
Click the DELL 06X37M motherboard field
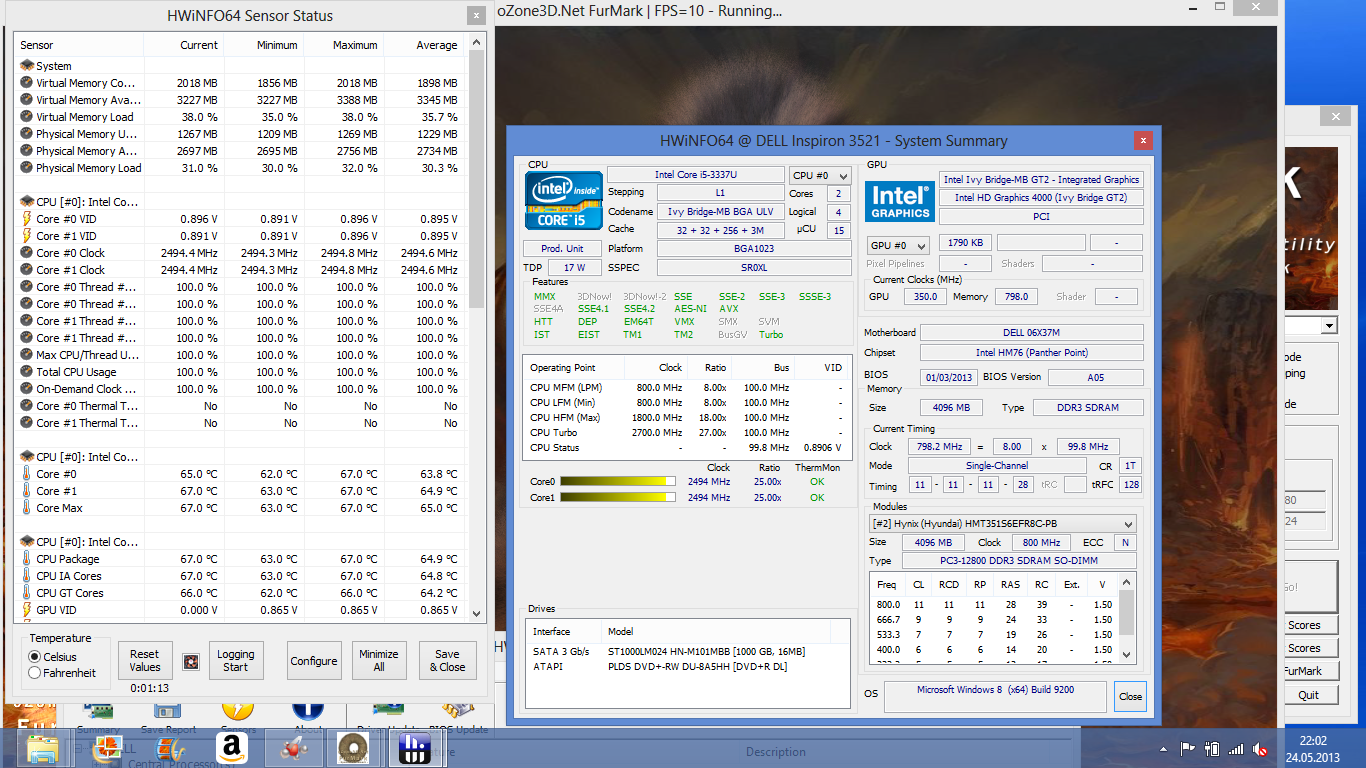(x=1031, y=333)
